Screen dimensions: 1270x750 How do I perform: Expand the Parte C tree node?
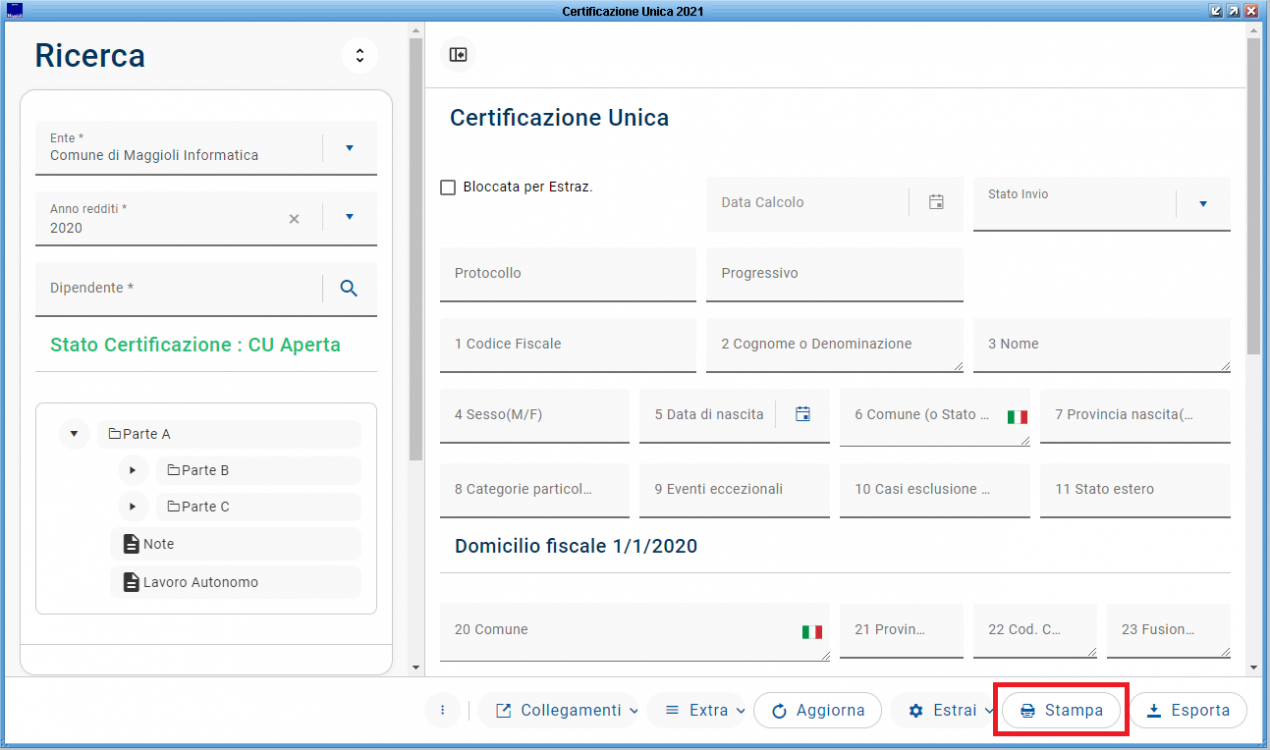[132, 506]
